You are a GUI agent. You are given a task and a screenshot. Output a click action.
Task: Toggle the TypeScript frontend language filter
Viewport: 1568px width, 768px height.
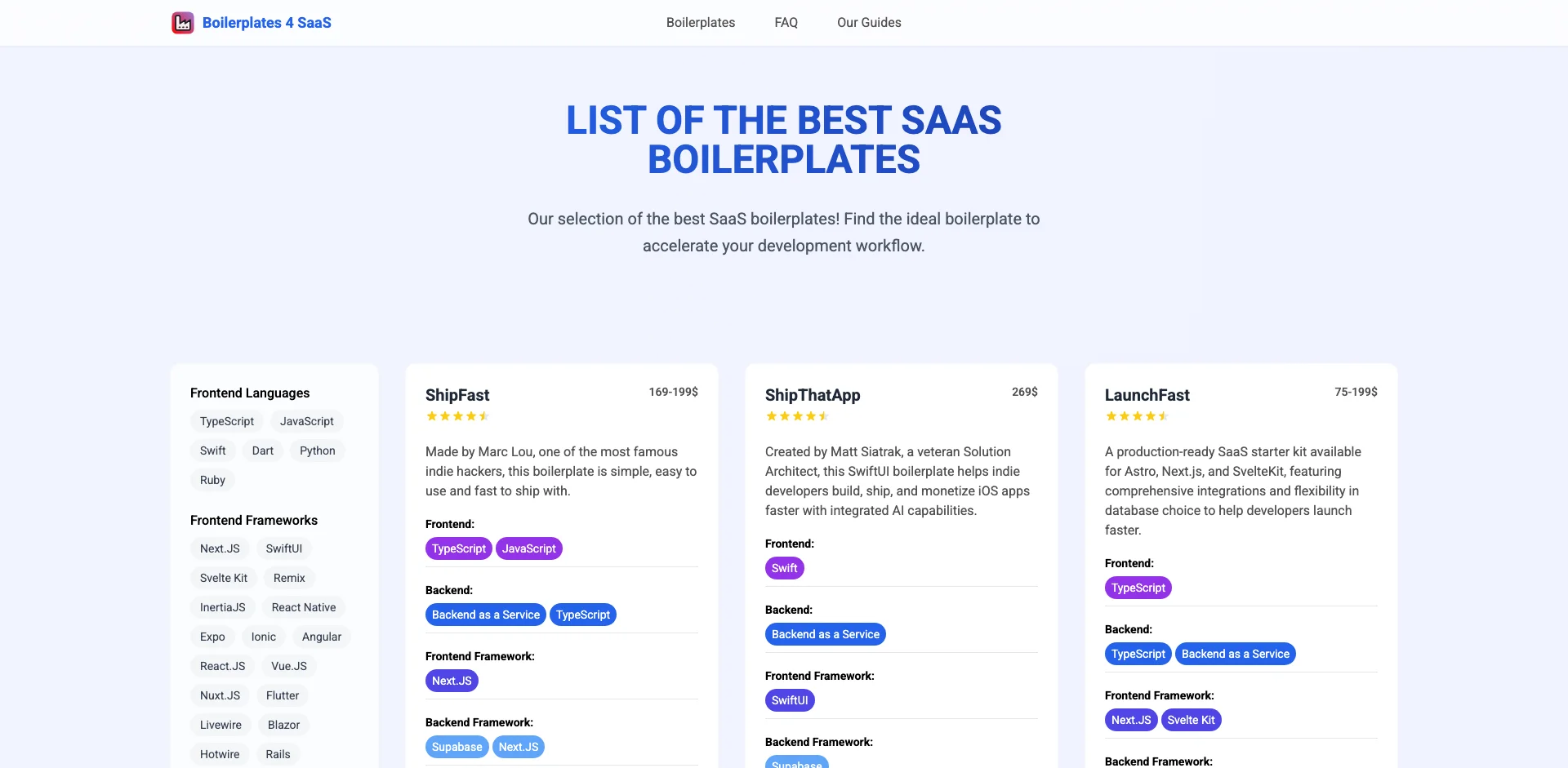226,420
